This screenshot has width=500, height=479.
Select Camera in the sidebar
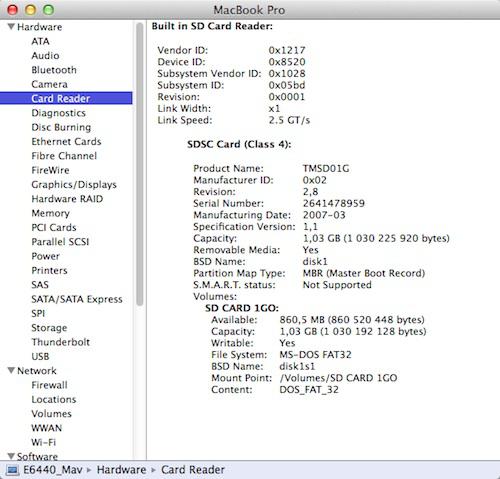tap(49, 84)
